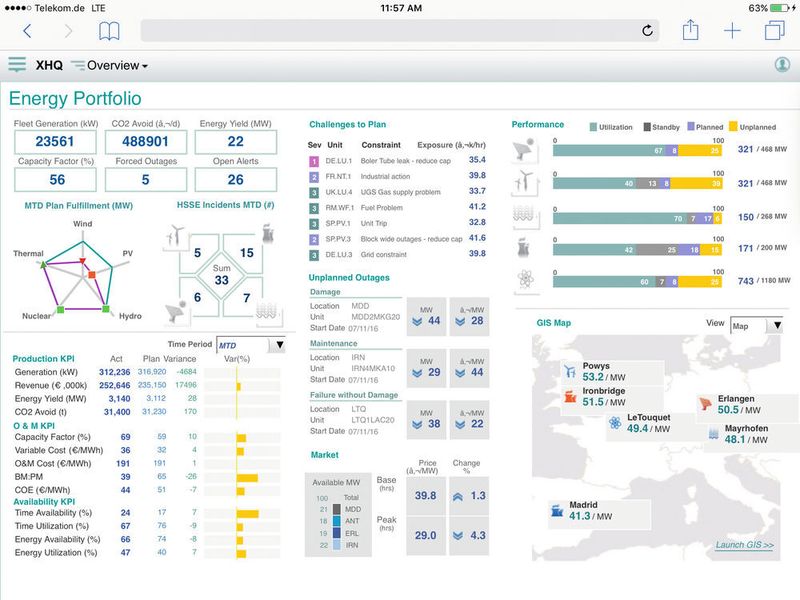Click the Madrid plant map icon
Screen dimensions: 800x600
pos(557,510)
